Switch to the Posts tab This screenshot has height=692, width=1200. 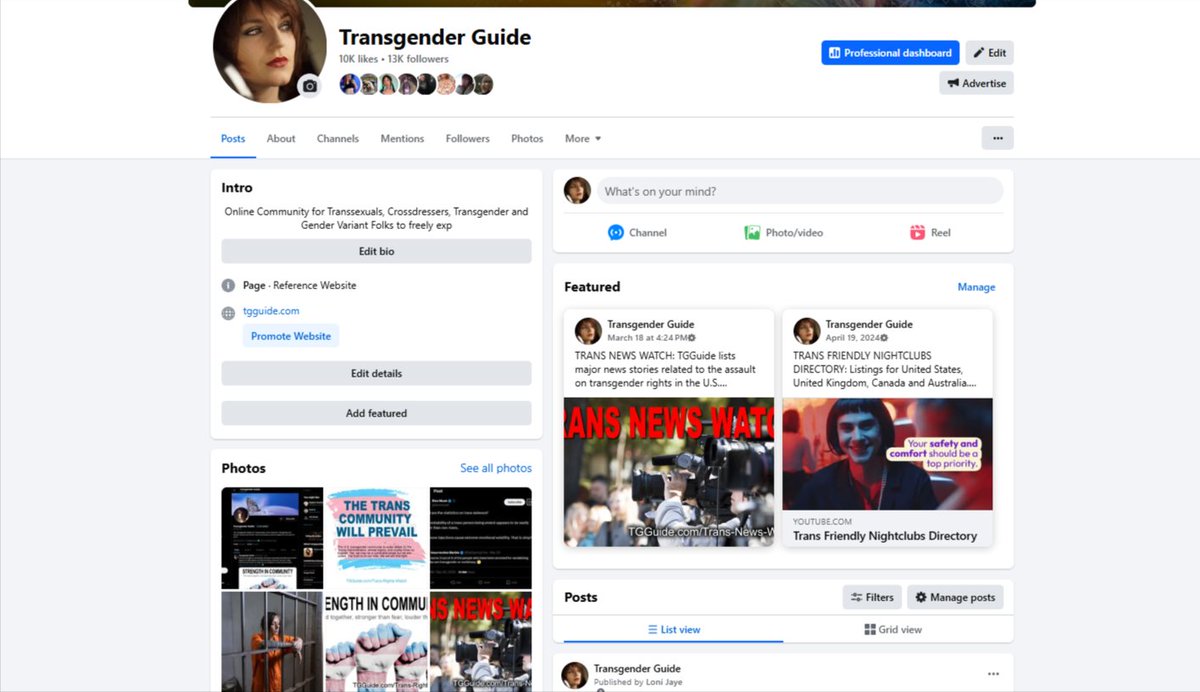click(x=233, y=138)
